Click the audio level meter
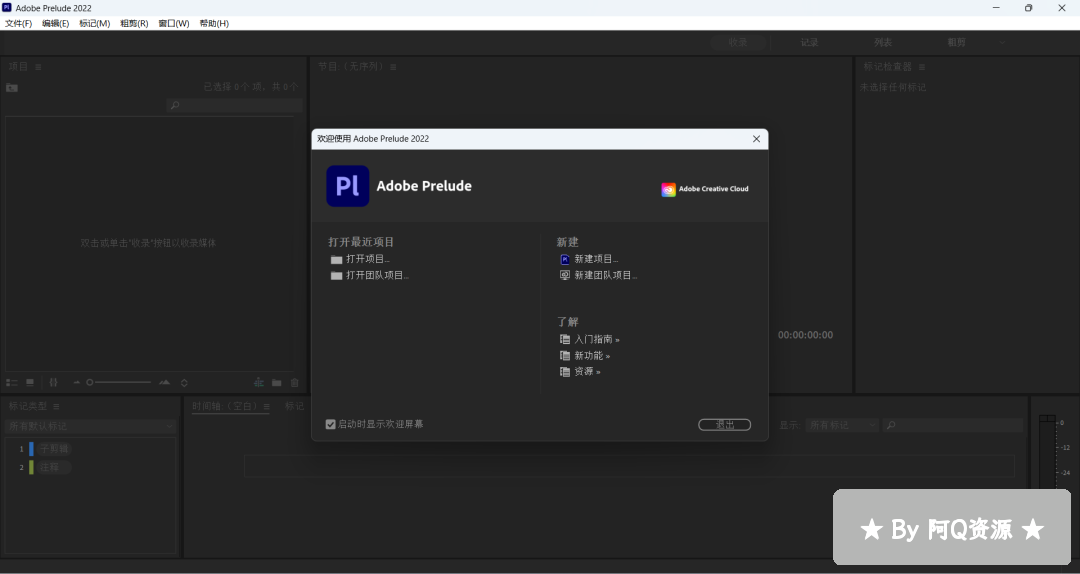This screenshot has height=574, width=1080. 1047,452
